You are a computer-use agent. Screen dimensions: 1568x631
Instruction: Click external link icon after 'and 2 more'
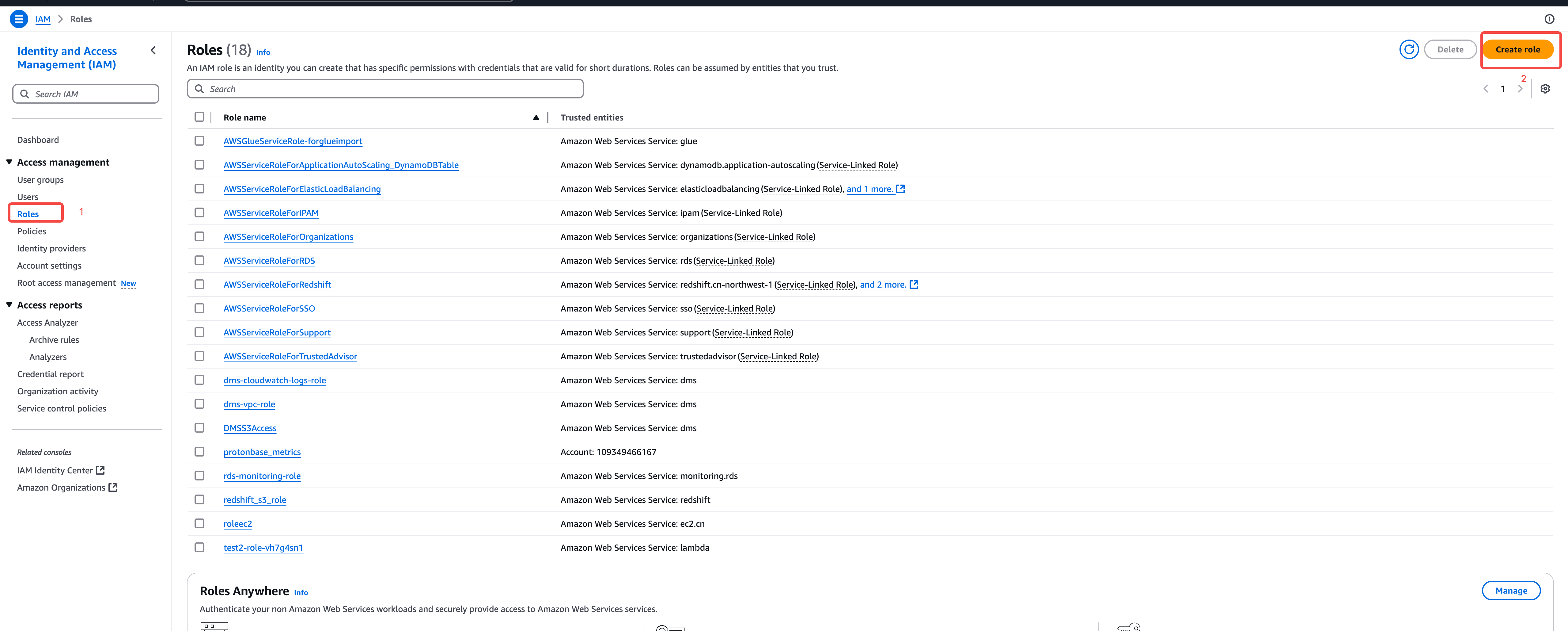pos(914,285)
